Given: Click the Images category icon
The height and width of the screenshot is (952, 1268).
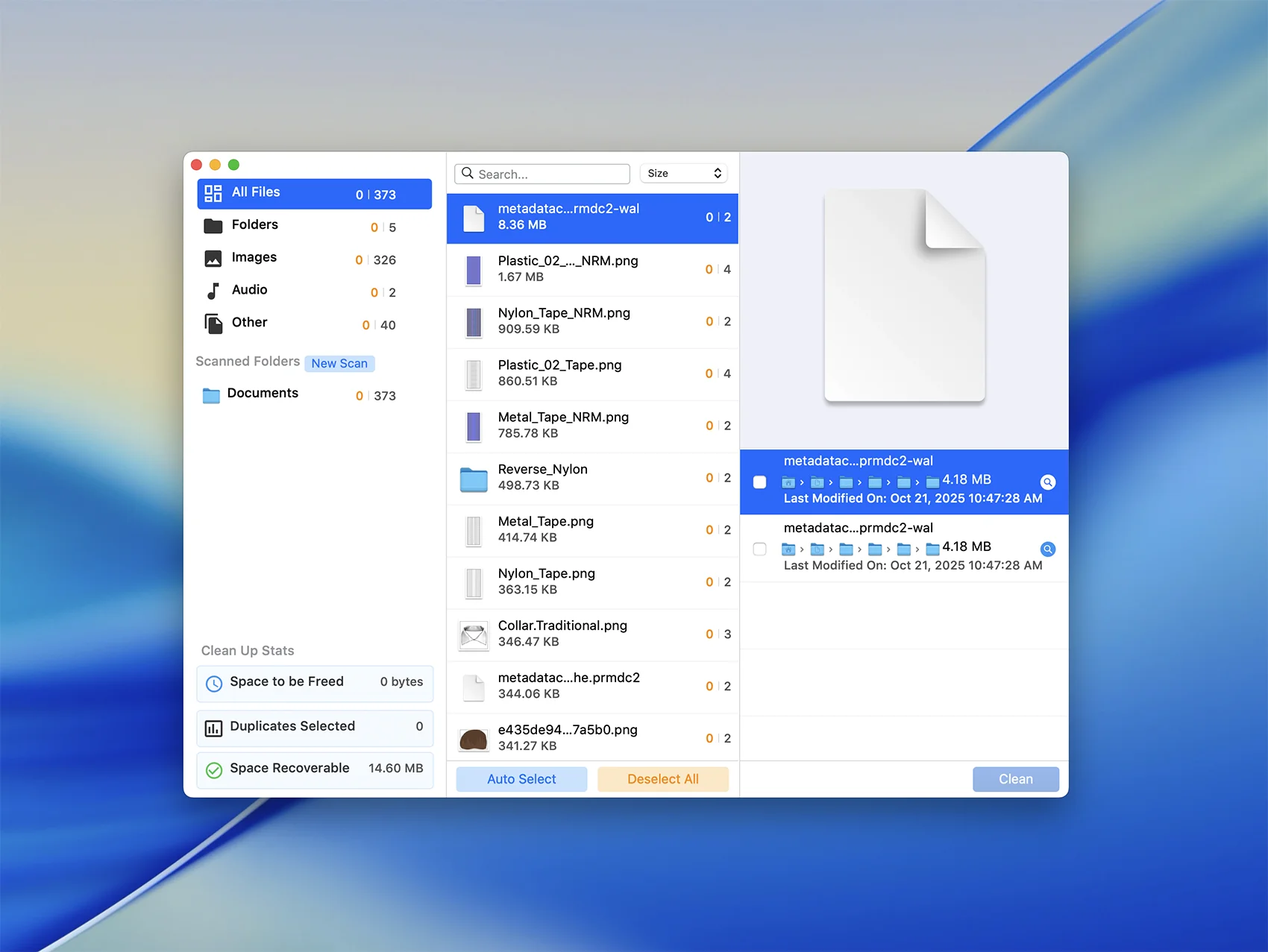Looking at the screenshot, I should pyautogui.click(x=213, y=259).
